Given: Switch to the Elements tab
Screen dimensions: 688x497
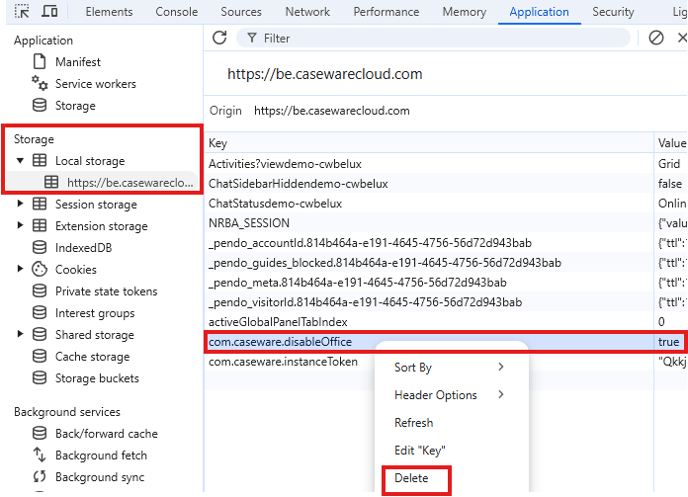Looking at the screenshot, I should tap(109, 12).
